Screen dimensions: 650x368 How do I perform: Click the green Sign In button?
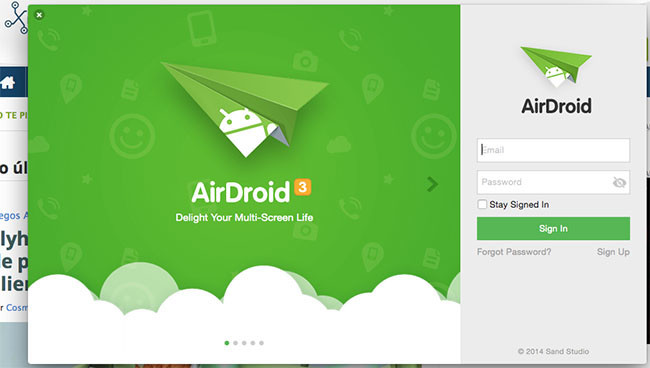click(x=553, y=228)
